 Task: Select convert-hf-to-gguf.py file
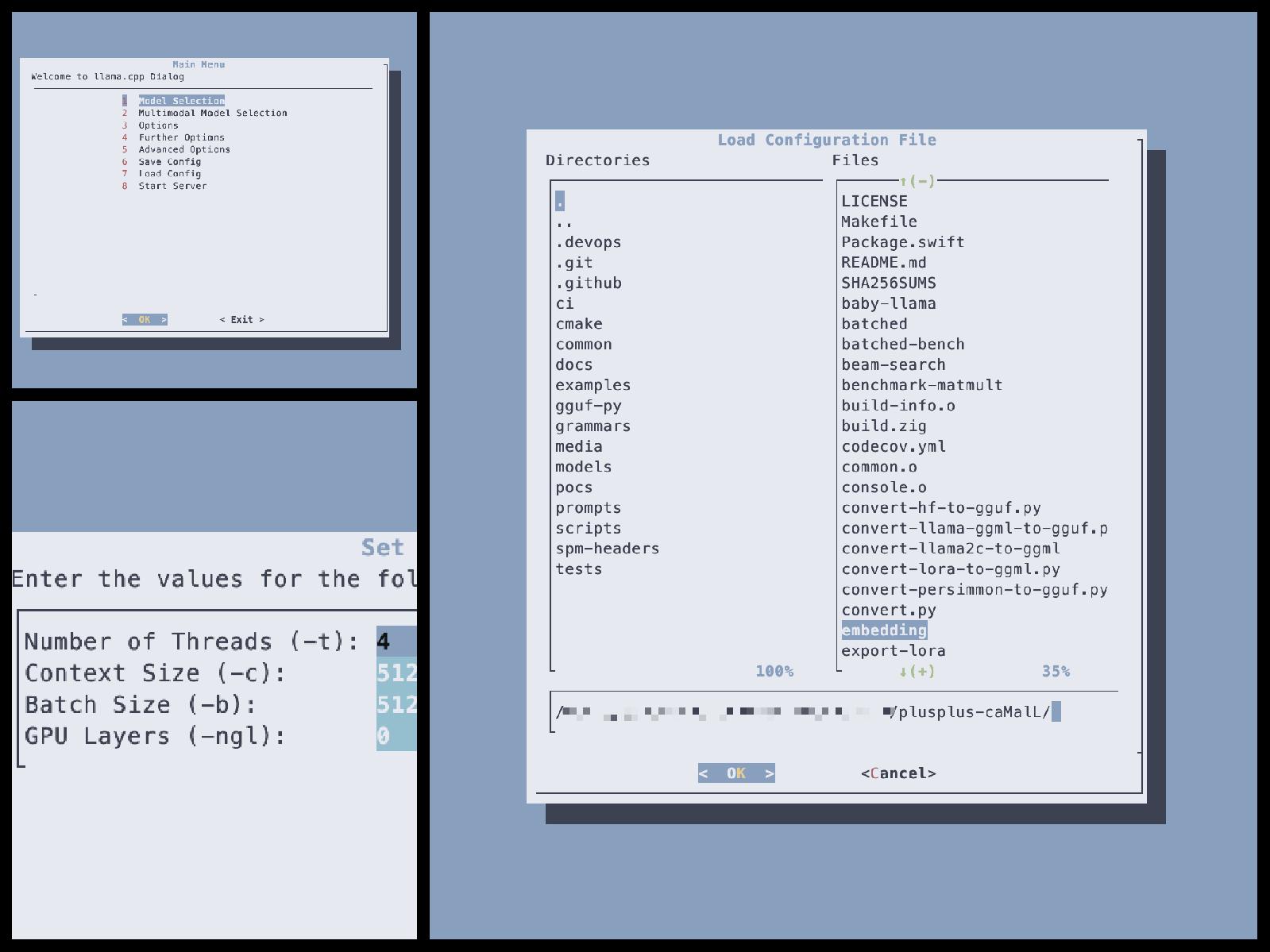pos(941,508)
